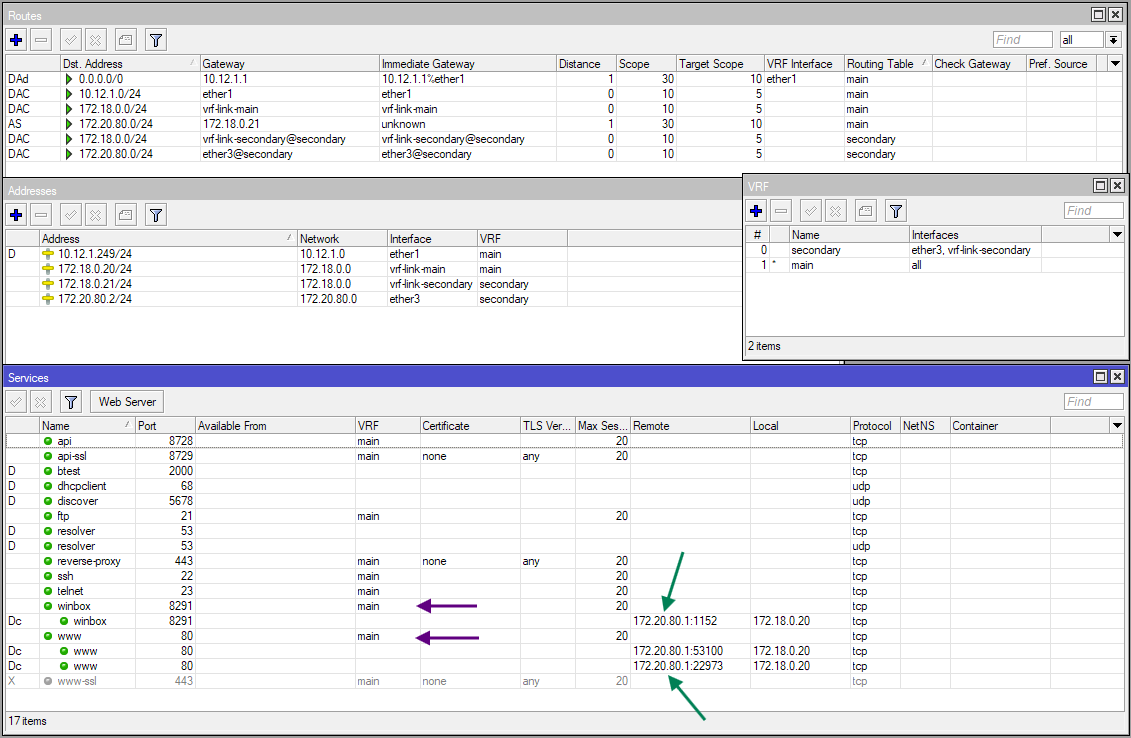
Task: Click the Find field in Services window
Action: [1093, 402]
